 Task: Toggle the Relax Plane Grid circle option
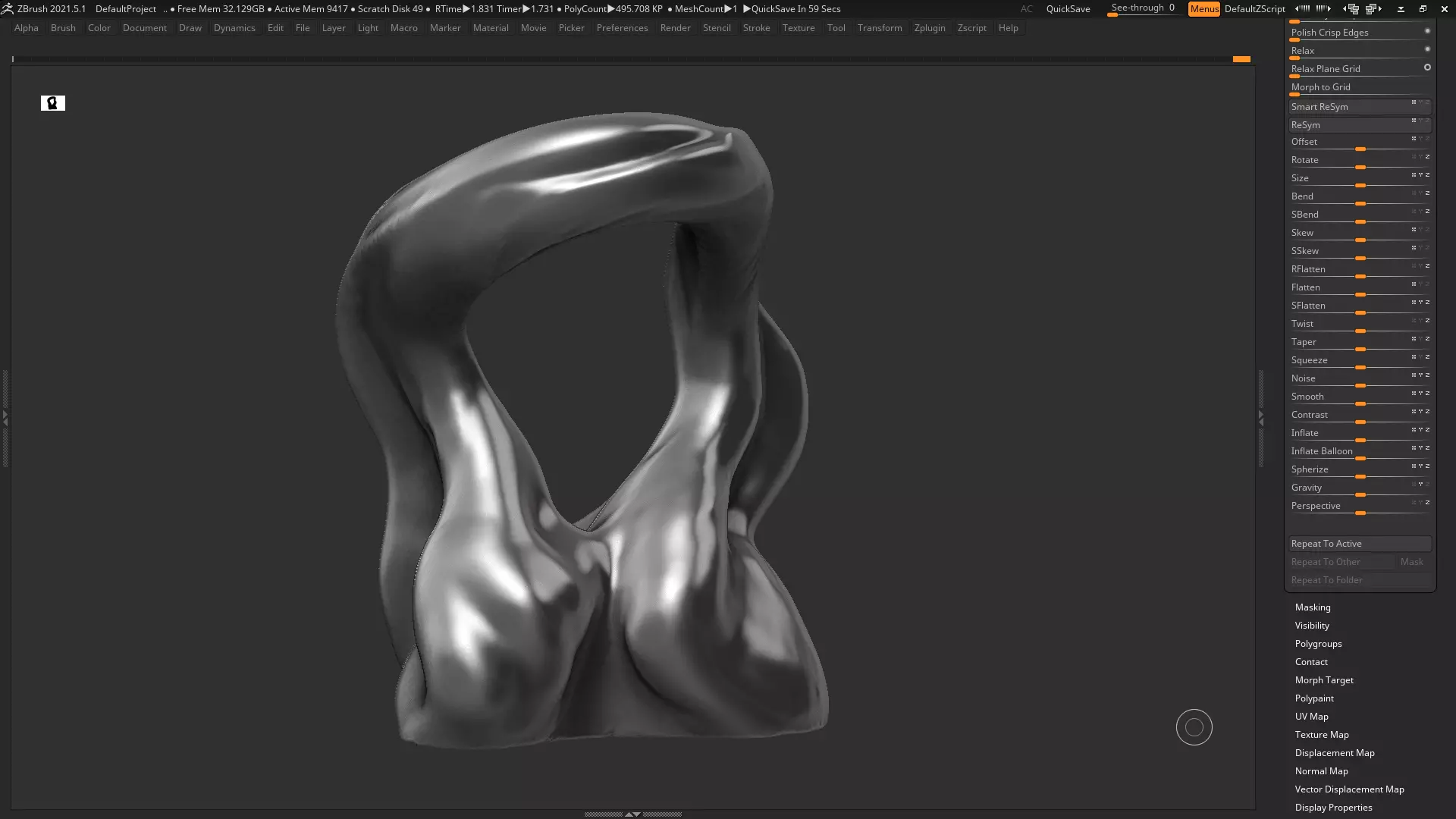tap(1427, 67)
